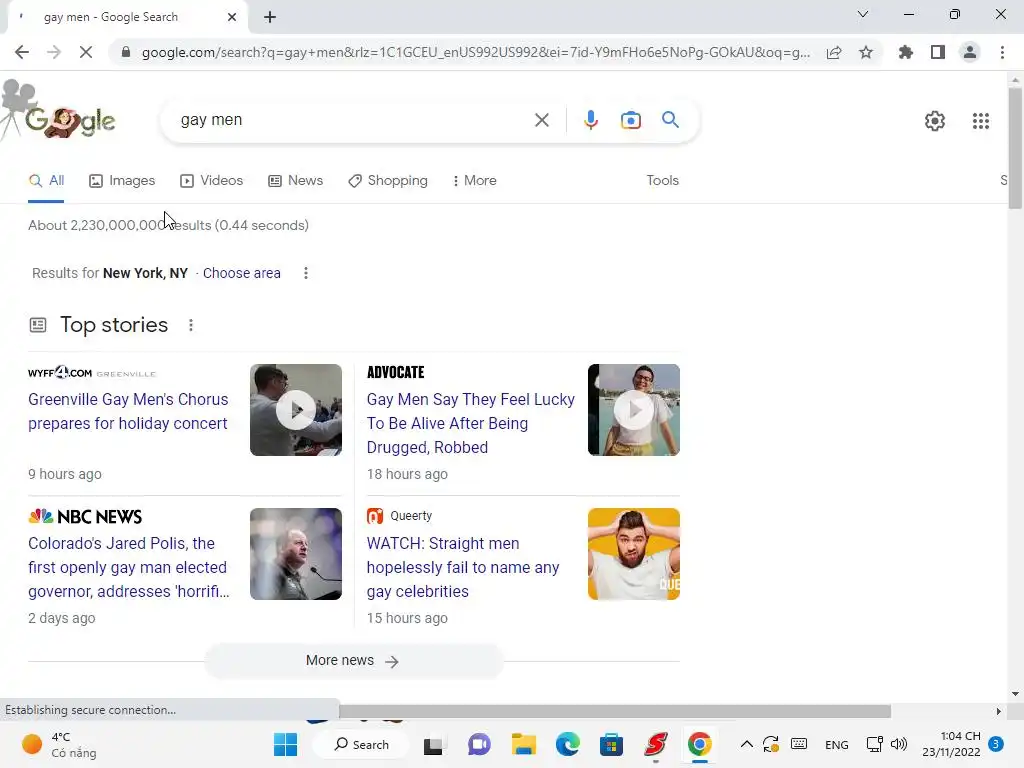Open Top stories three-dot menu
The width and height of the screenshot is (1024, 768).
(x=191, y=325)
